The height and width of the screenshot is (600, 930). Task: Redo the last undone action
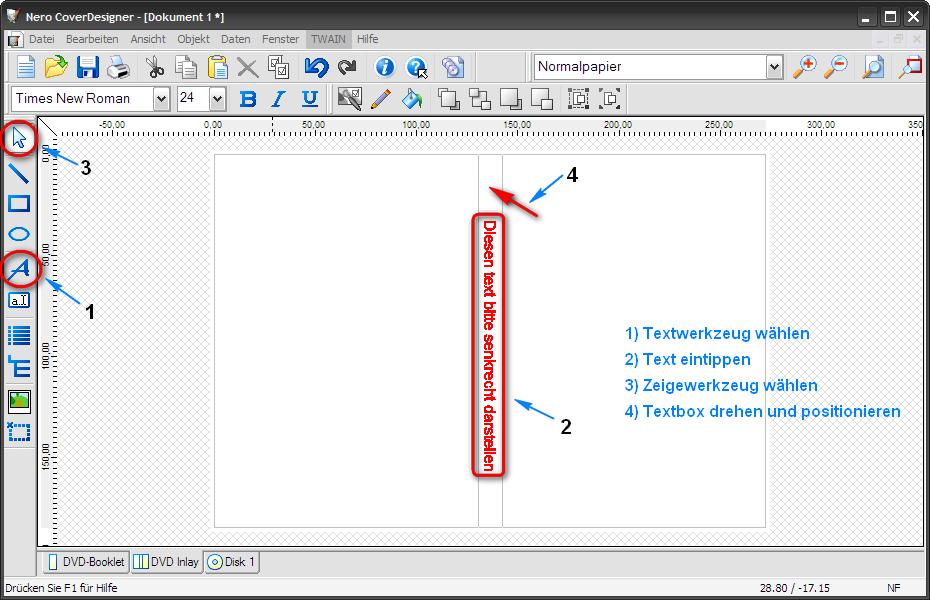[x=347, y=67]
